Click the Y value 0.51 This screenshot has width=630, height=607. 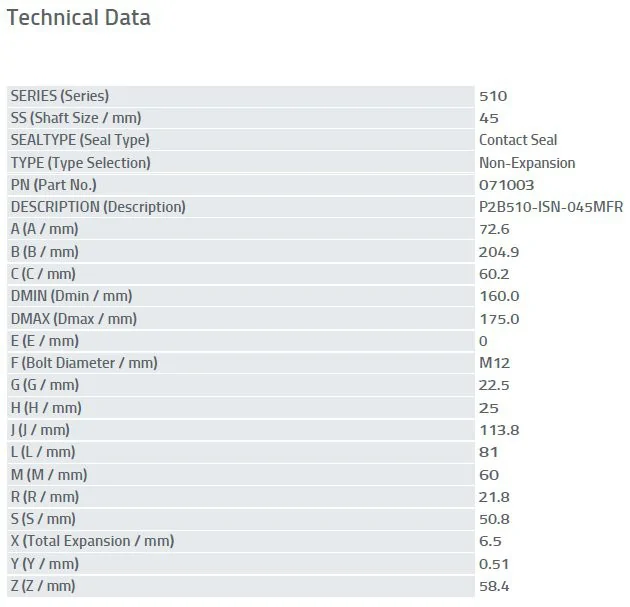(494, 564)
